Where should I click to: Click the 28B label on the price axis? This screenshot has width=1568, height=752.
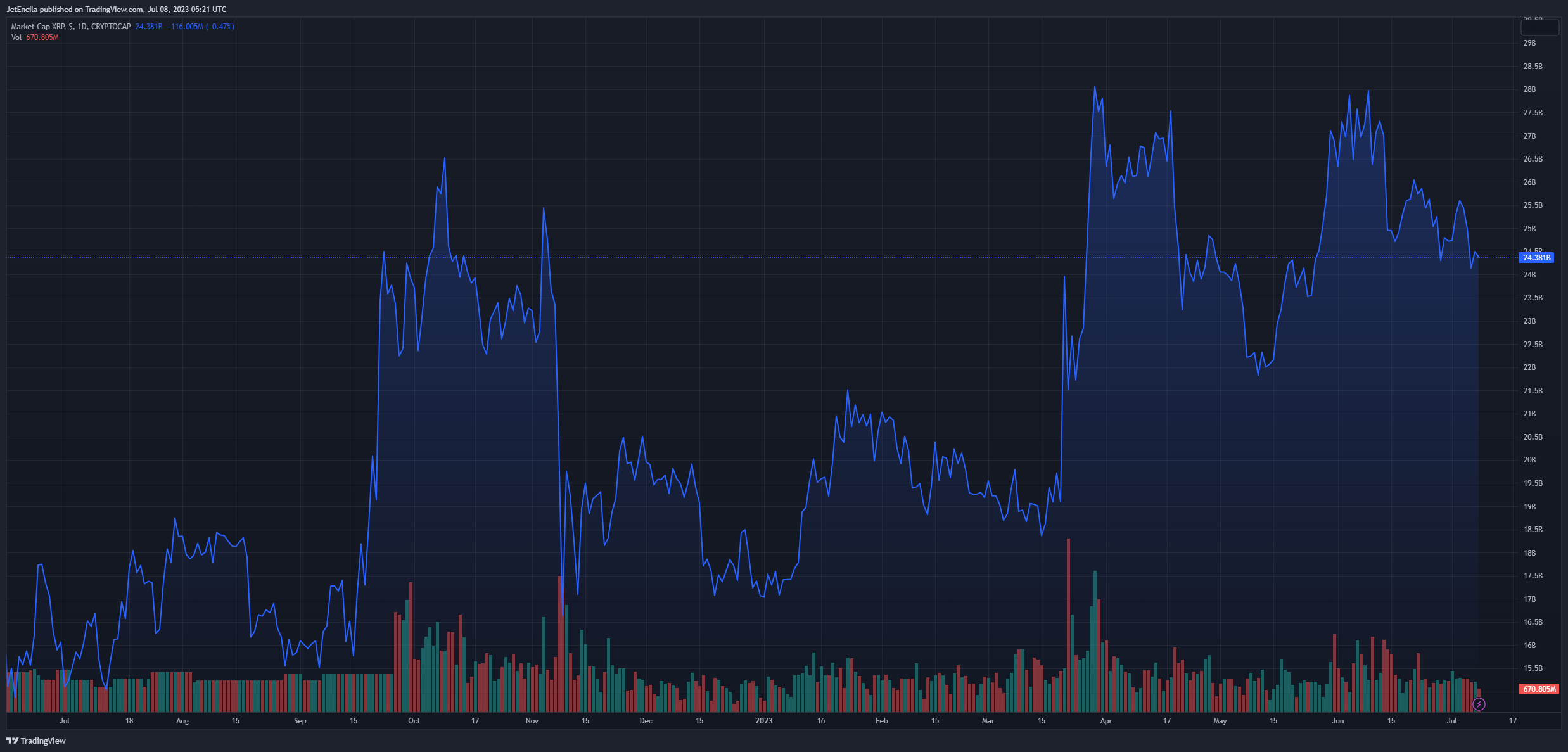click(1529, 89)
